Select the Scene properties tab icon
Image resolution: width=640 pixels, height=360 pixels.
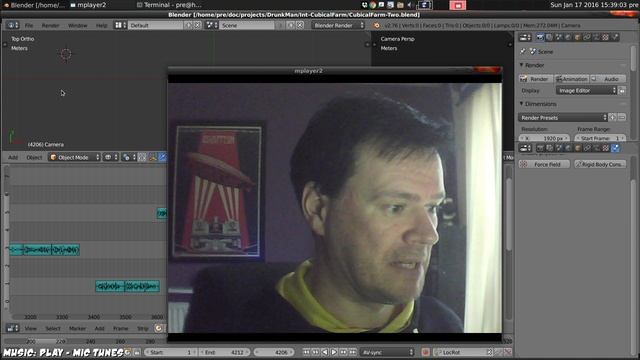(559, 38)
